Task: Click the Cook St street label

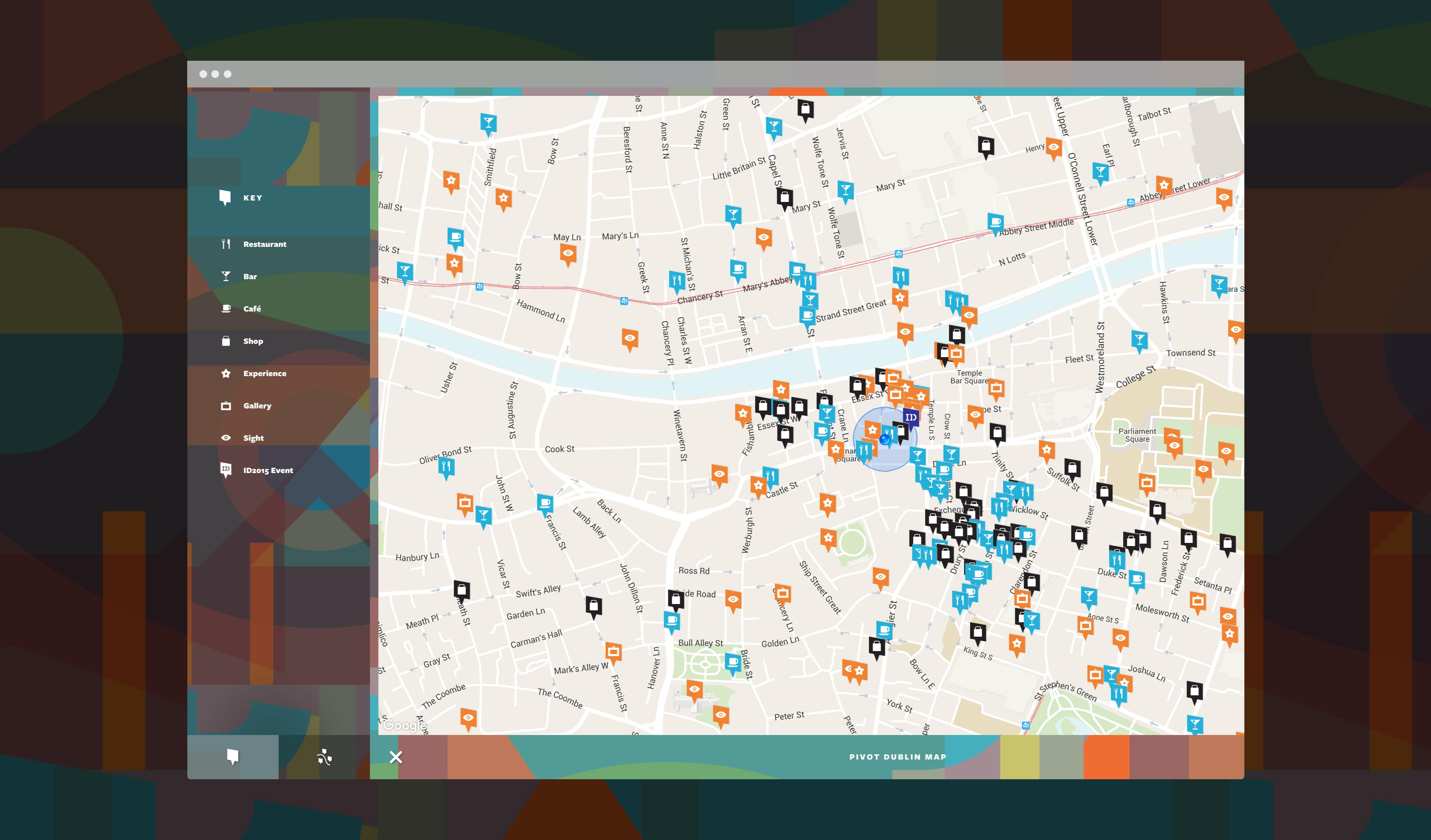Action: [559, 449]
